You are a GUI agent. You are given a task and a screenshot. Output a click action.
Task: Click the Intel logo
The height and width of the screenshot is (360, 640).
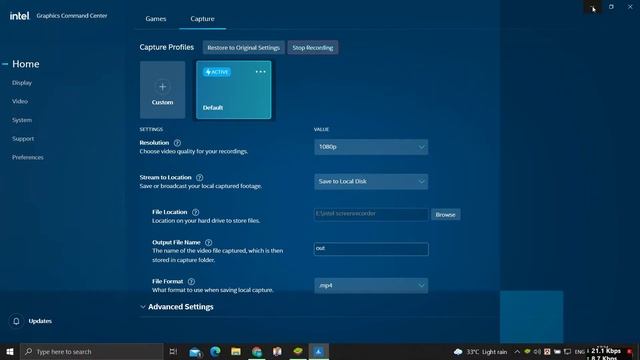click(20, 16)
